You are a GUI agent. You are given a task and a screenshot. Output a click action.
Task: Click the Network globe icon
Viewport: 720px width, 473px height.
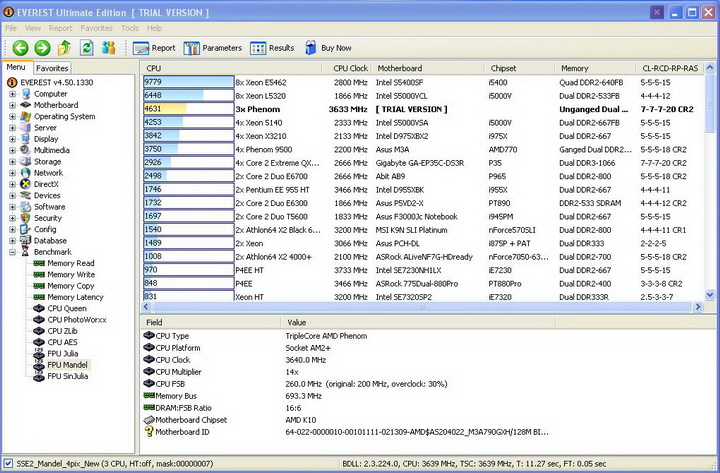[x=26, y=173]
